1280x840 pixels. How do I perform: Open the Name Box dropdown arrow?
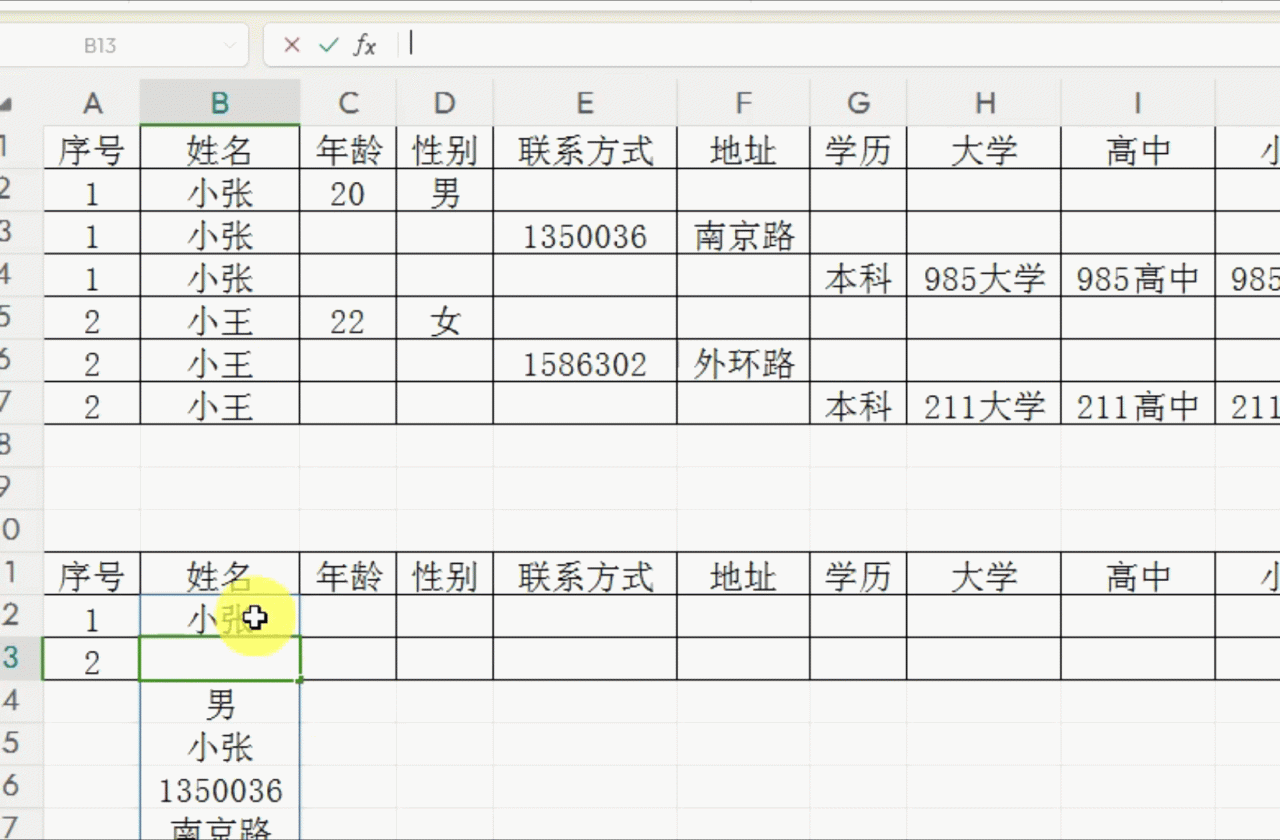(x=230, y=46)
